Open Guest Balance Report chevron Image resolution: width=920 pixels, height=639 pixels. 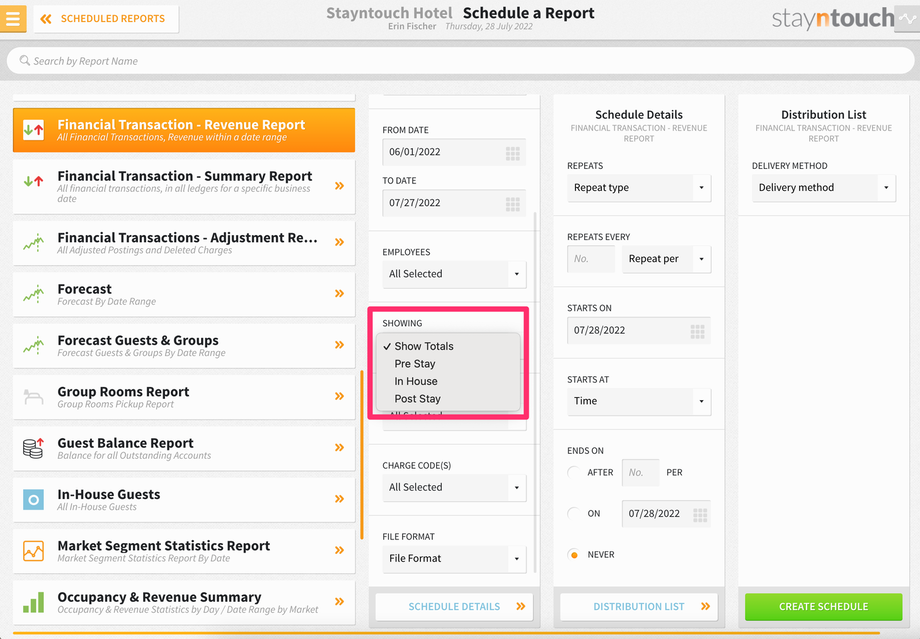pos(339,448)
